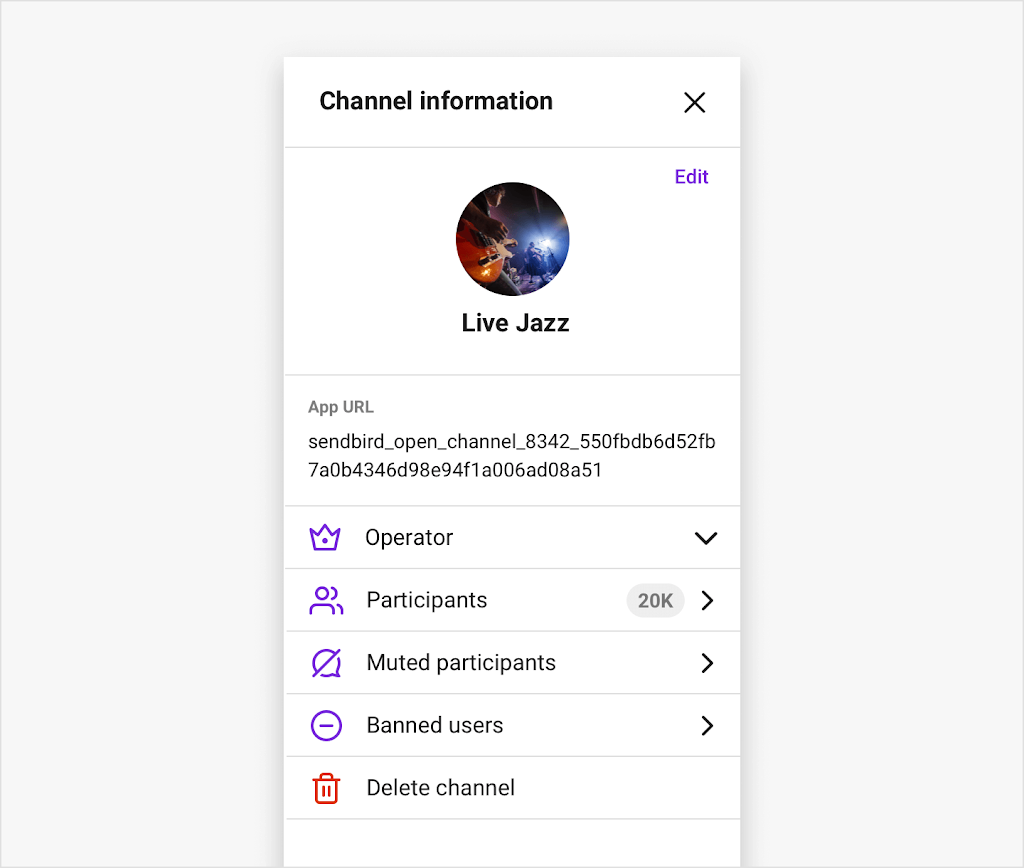The height and width of the screenshot is (868, 1024).
Task: Open the Operator row
Action: (x=513, y=538)
